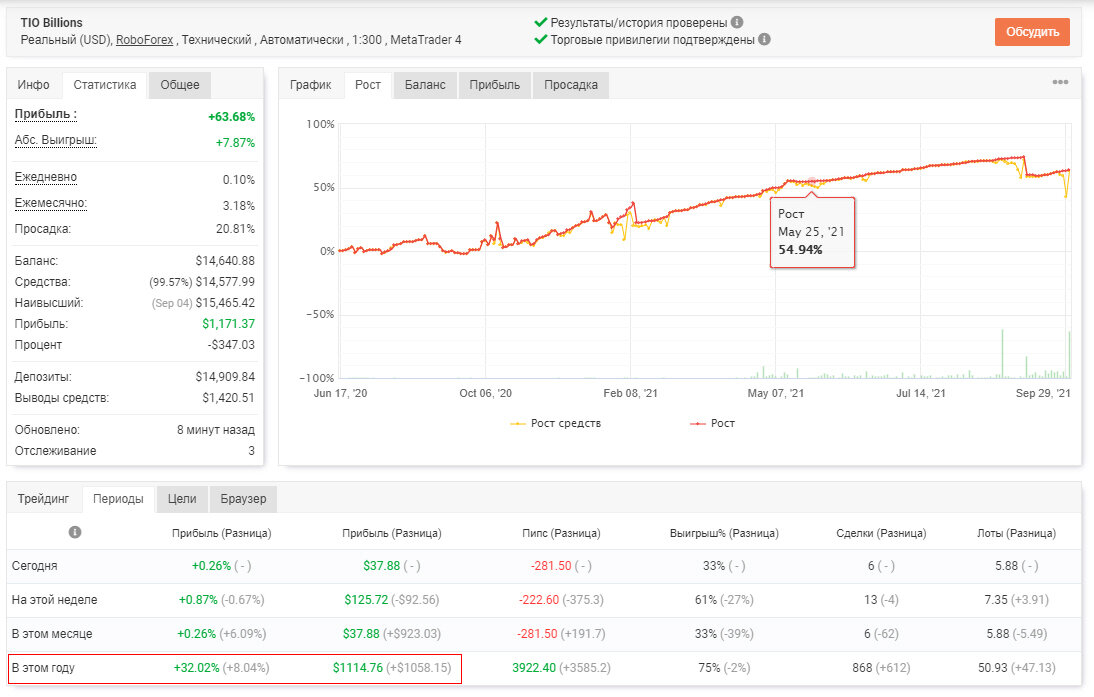Click the +7.87% absolute gain value
The height and width of the screenshot is (697, 1094).
[x=235, y=142]
